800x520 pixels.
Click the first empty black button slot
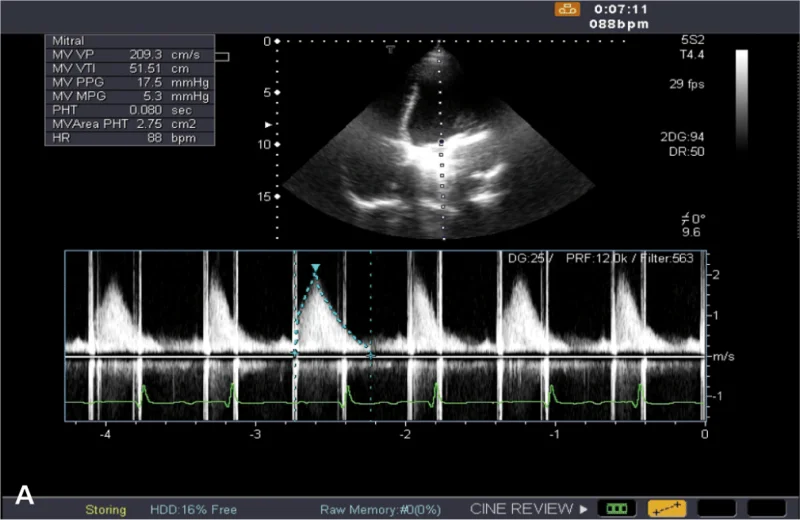click(x=716, y=509)
